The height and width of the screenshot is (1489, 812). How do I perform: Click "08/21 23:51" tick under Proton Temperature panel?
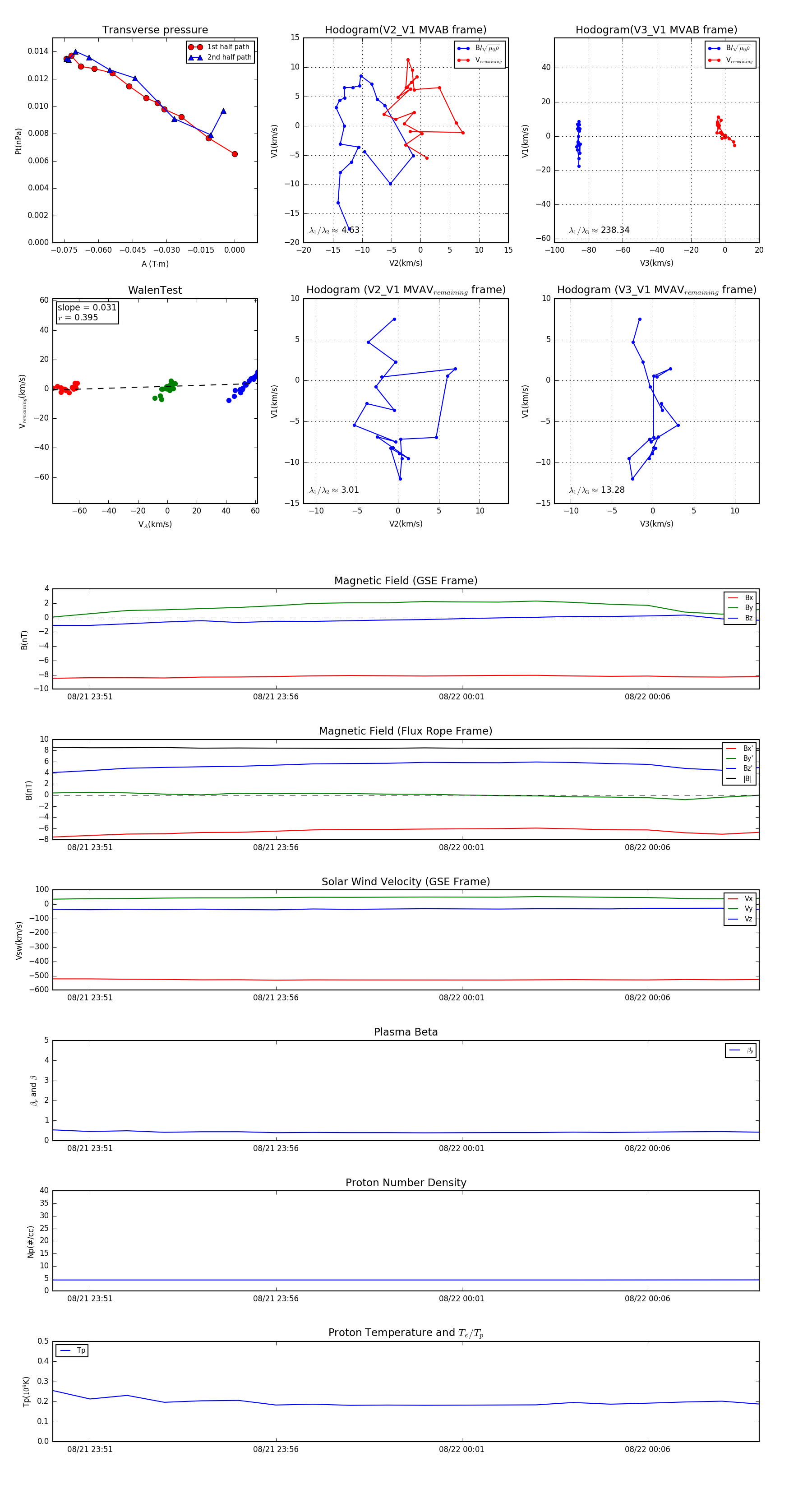[x=90, y=1449]
